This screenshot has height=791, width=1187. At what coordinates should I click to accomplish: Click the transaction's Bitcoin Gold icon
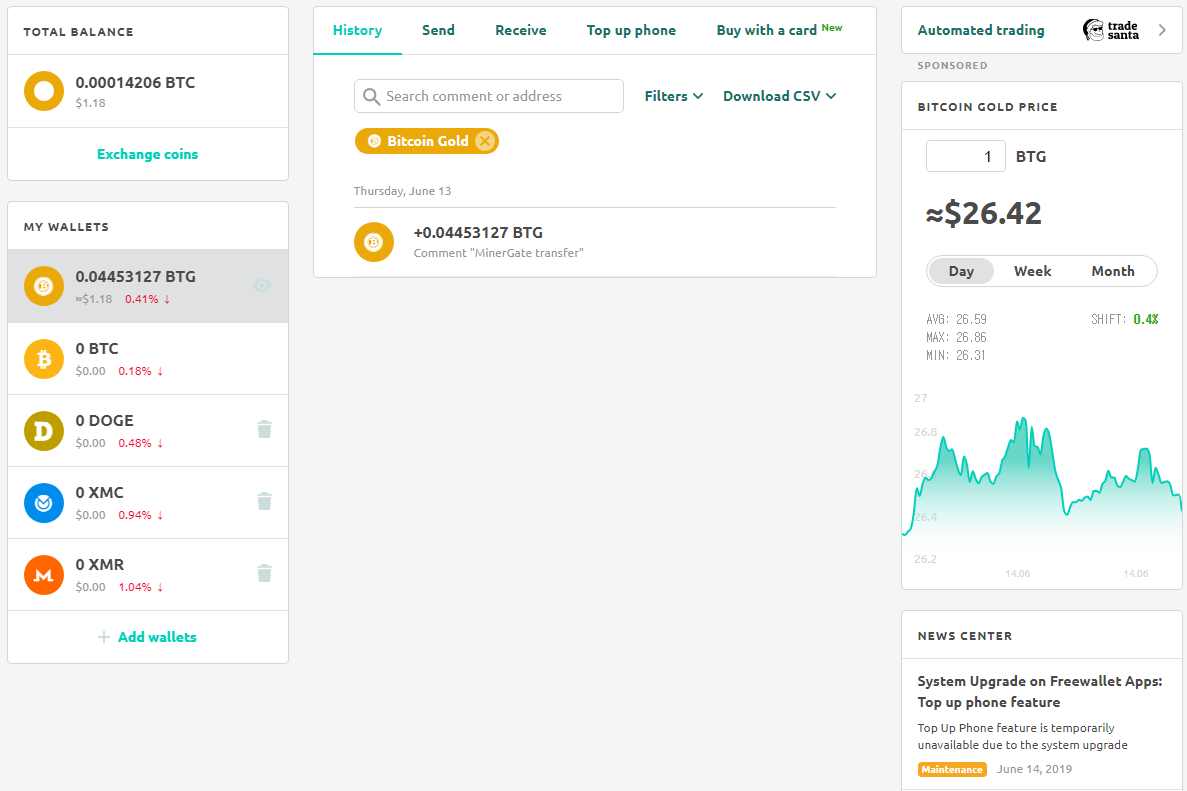click(x=374, y=242)
